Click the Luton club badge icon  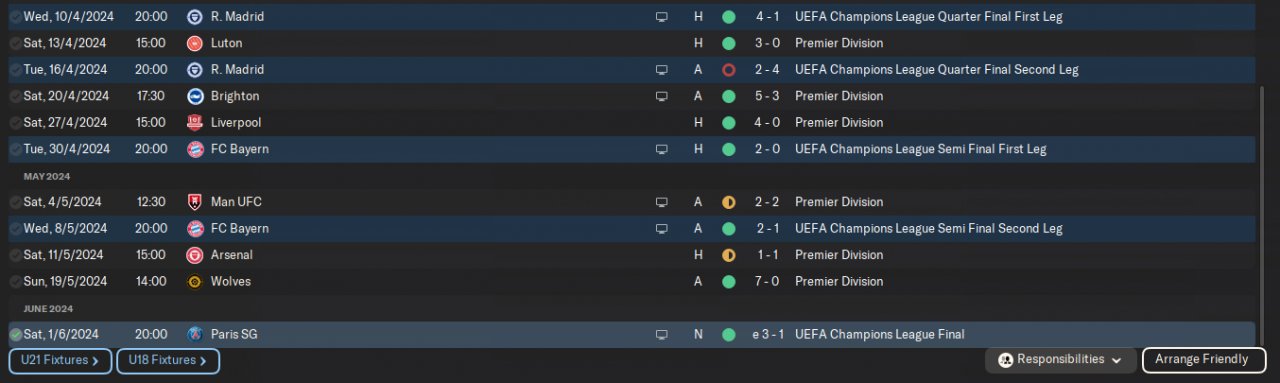click(195, 43)
